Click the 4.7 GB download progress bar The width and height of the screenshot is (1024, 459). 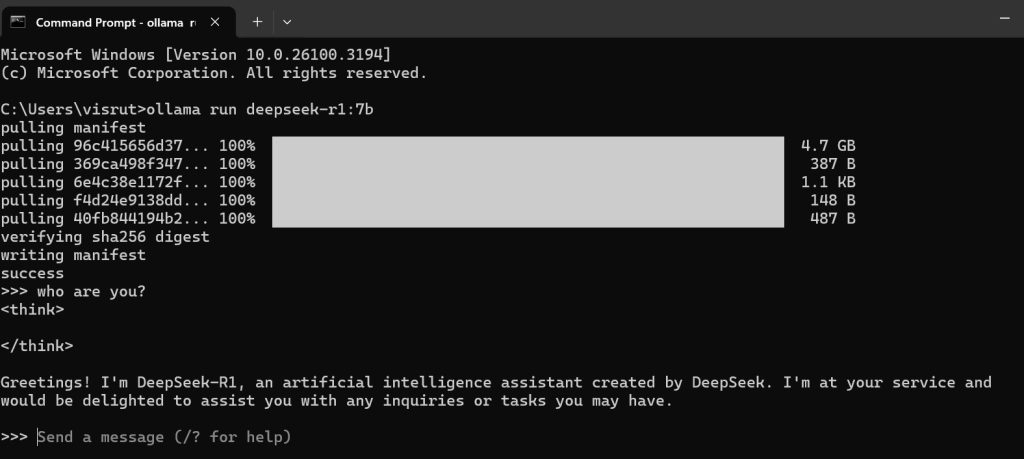(527, 146)
